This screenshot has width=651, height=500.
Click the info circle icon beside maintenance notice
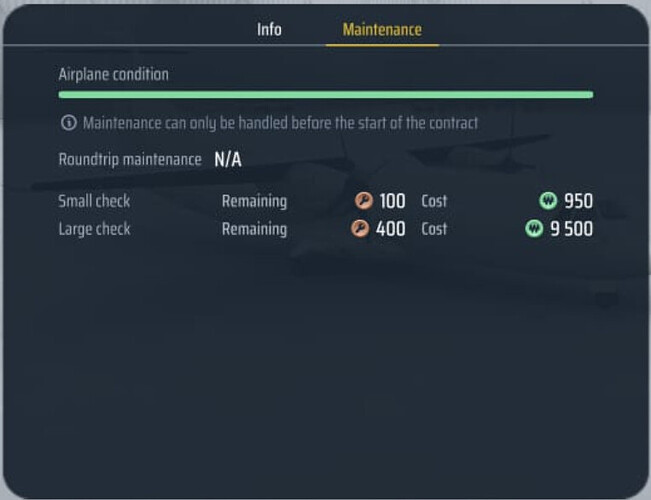pyautogui.click(x=69, y=123)
